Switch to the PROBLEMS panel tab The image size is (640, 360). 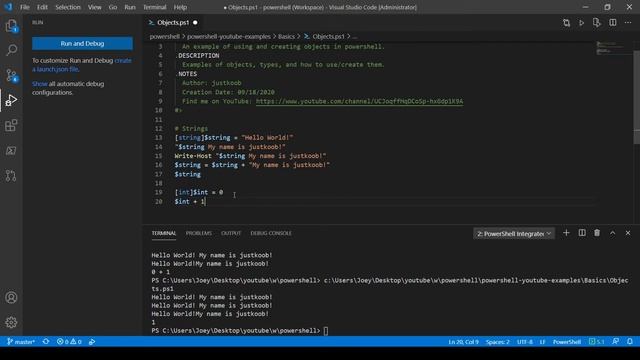coord(199,233)
